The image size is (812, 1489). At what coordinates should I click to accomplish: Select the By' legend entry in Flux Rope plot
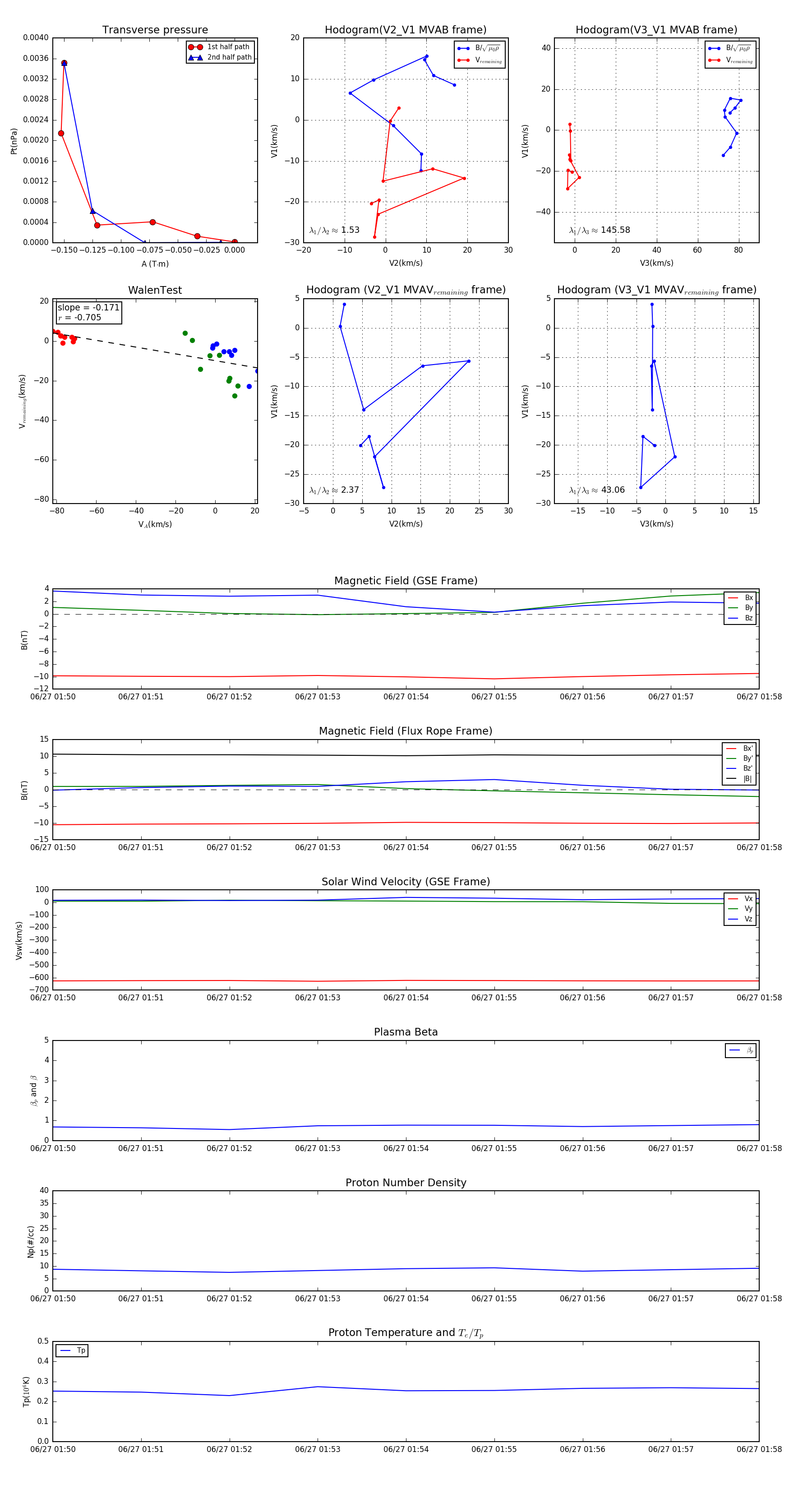(739, 758)
